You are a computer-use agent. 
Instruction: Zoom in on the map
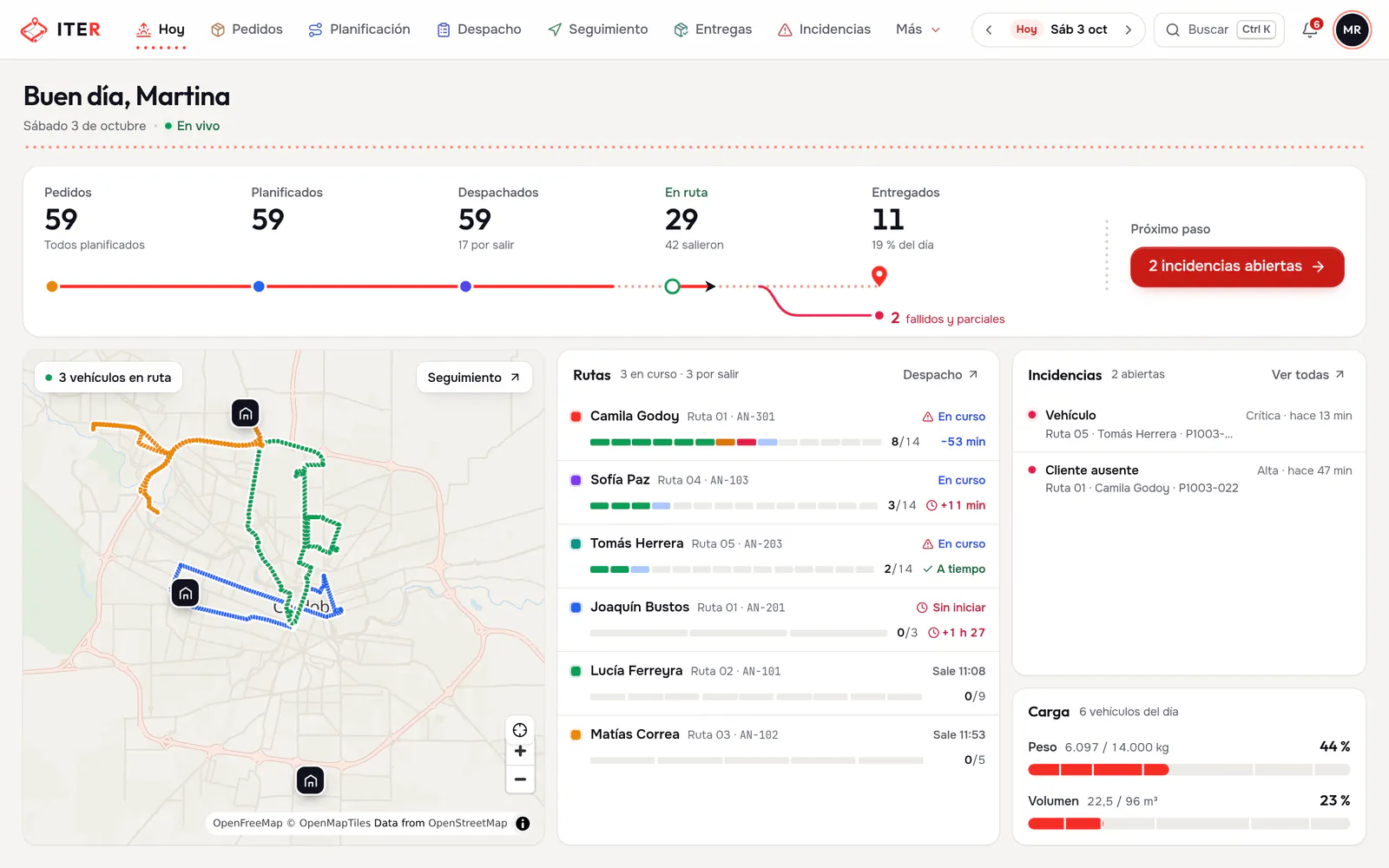(520, 752)
